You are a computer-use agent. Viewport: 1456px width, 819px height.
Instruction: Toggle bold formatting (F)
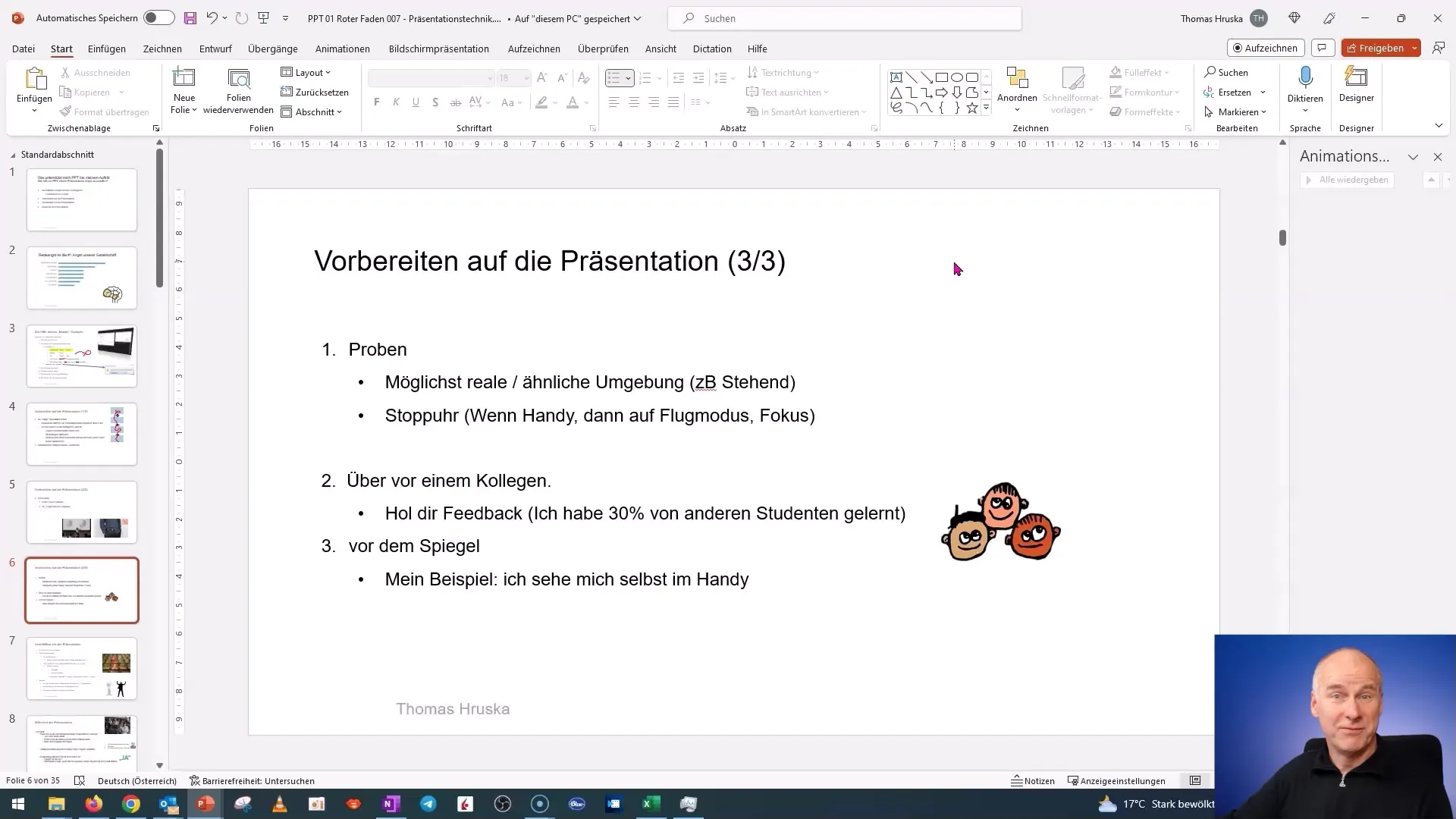pos(377,102)
